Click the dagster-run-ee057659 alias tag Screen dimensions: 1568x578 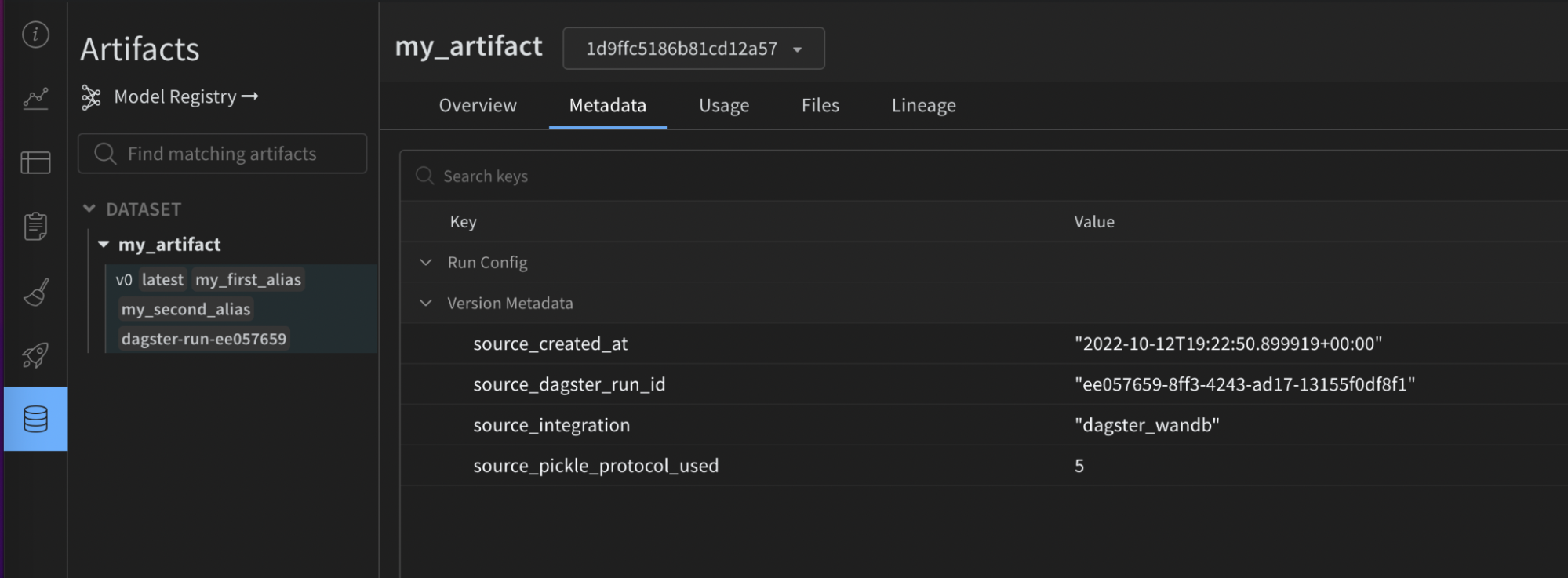point(204,339)
